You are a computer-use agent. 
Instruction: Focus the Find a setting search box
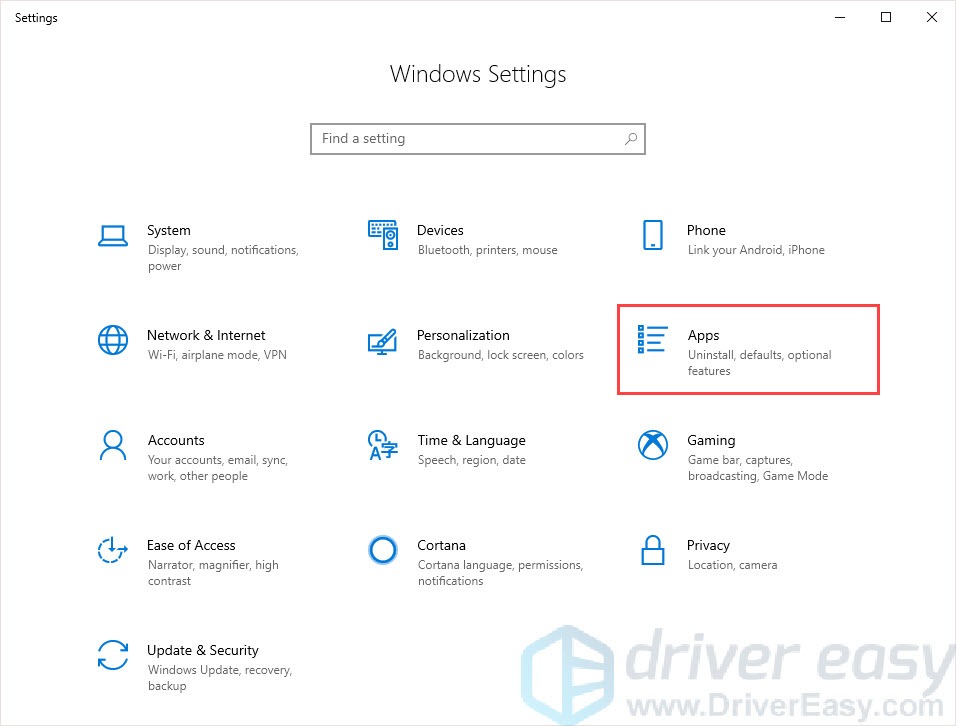(477, 139)
